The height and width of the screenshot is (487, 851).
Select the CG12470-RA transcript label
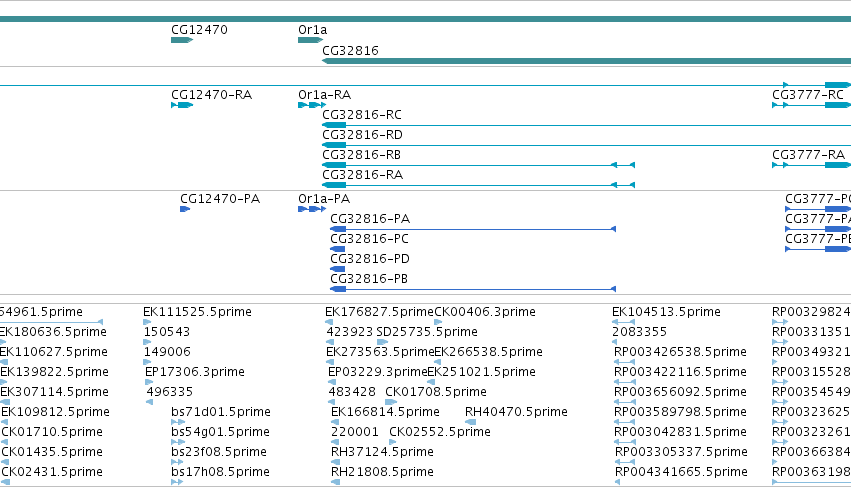point(212,95)
